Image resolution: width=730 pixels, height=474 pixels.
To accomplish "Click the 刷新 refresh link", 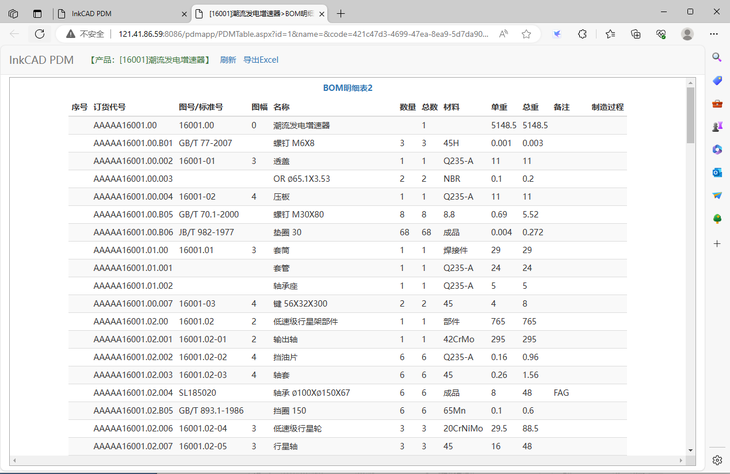I will [x=228, y=60].
